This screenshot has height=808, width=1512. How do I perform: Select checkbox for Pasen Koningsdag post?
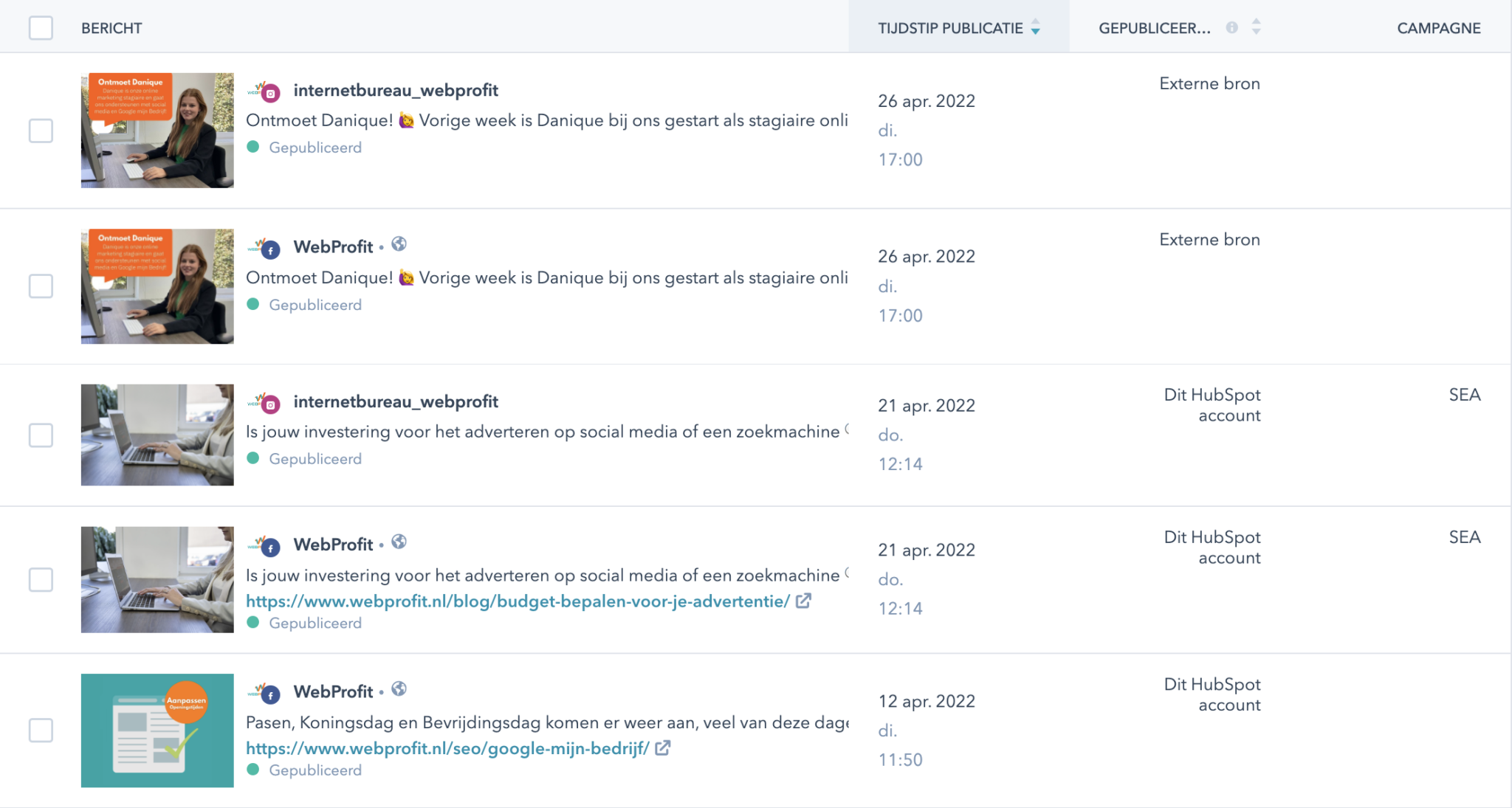click(41, 730)
